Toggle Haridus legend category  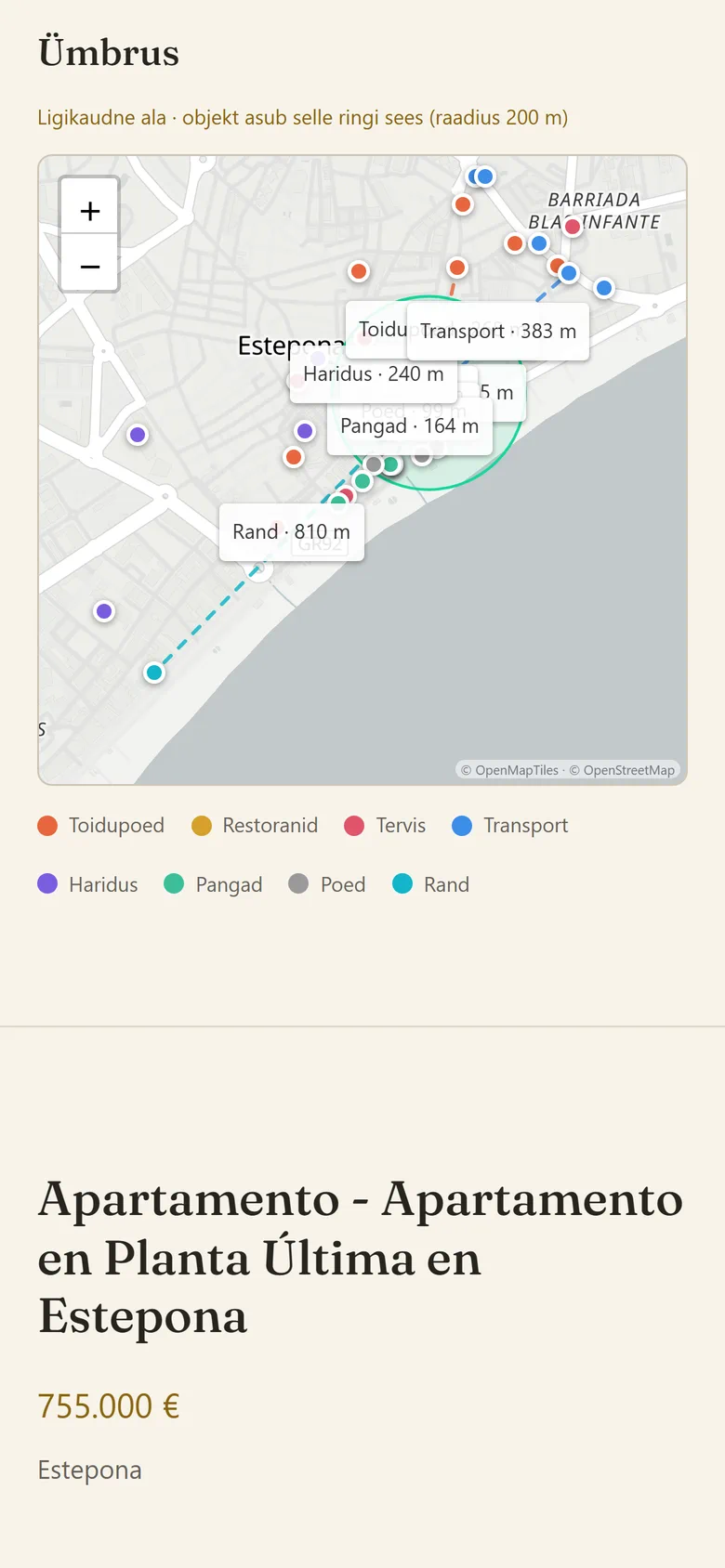[87, 885]
